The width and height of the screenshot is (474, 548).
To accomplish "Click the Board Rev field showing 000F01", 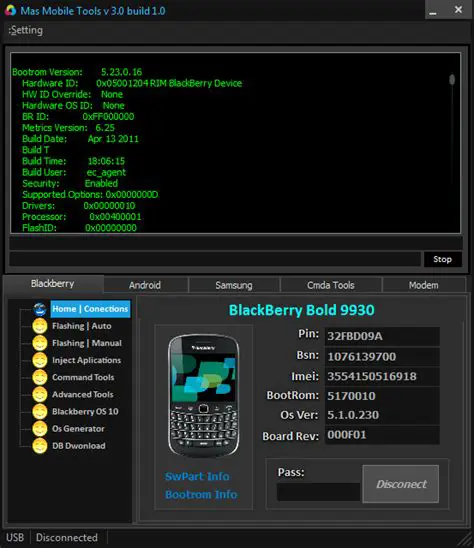I will [382, 435].
